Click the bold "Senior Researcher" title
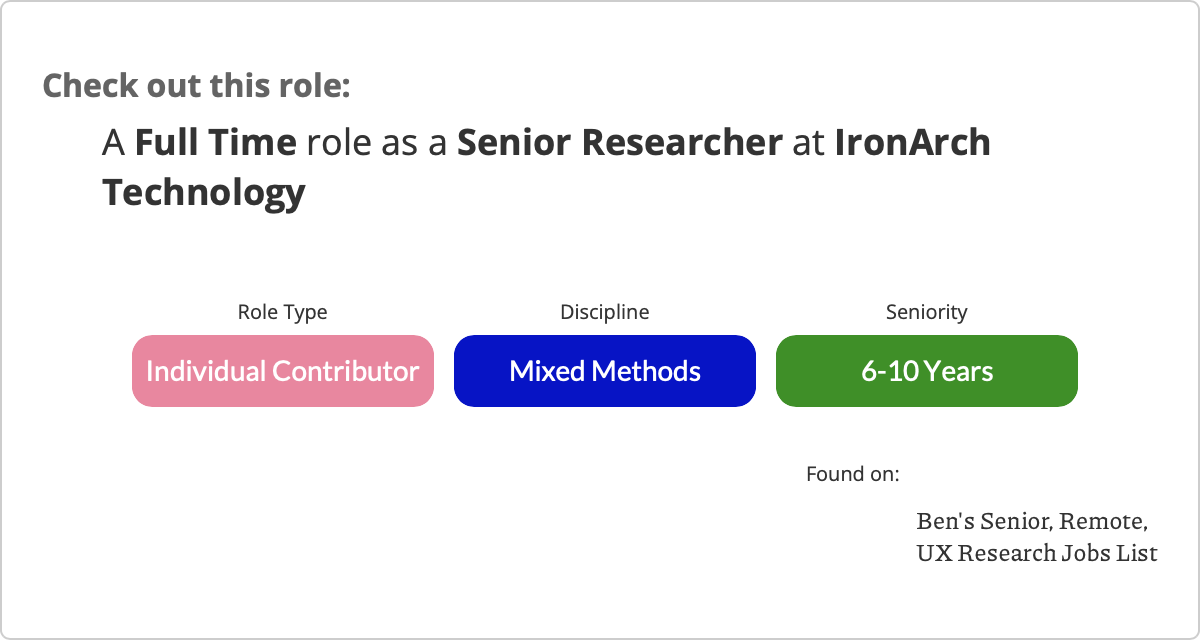 620,143
